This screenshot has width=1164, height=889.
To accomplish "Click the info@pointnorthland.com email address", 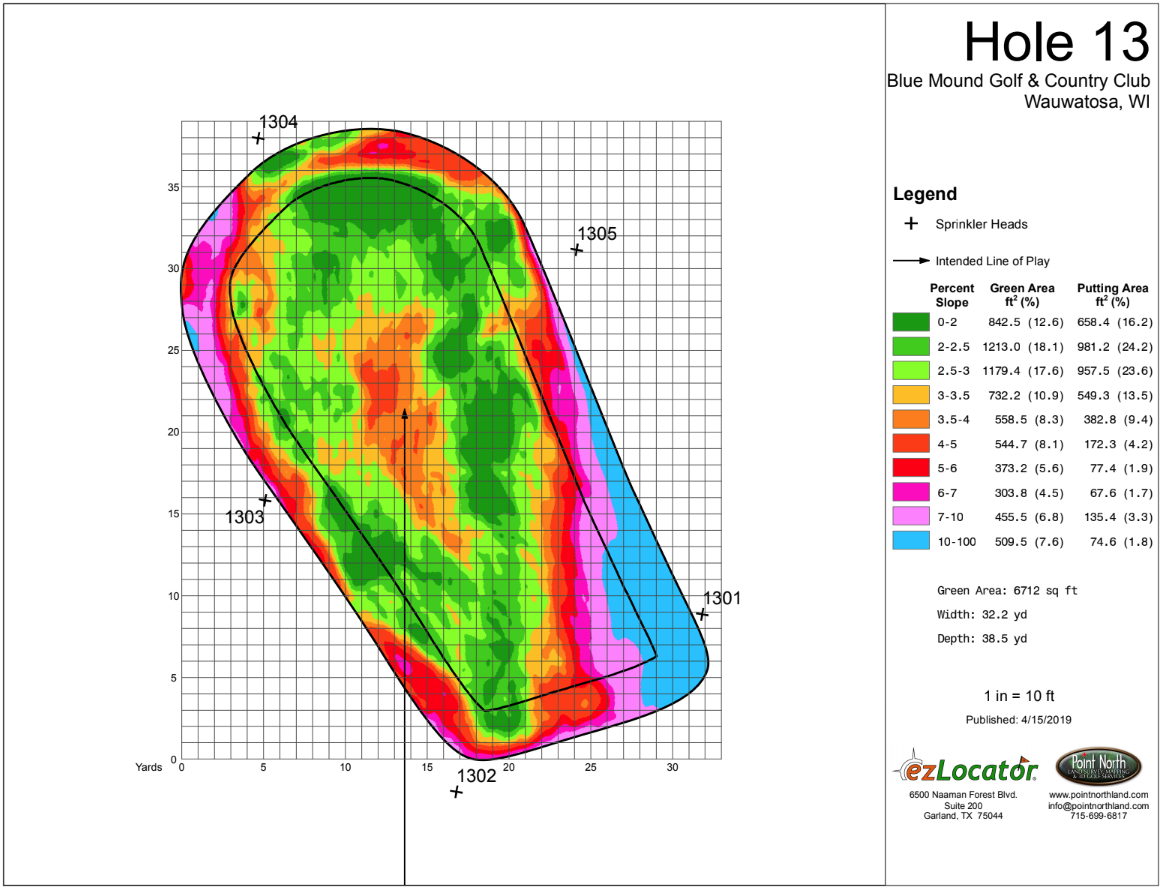I will 1098,806.
